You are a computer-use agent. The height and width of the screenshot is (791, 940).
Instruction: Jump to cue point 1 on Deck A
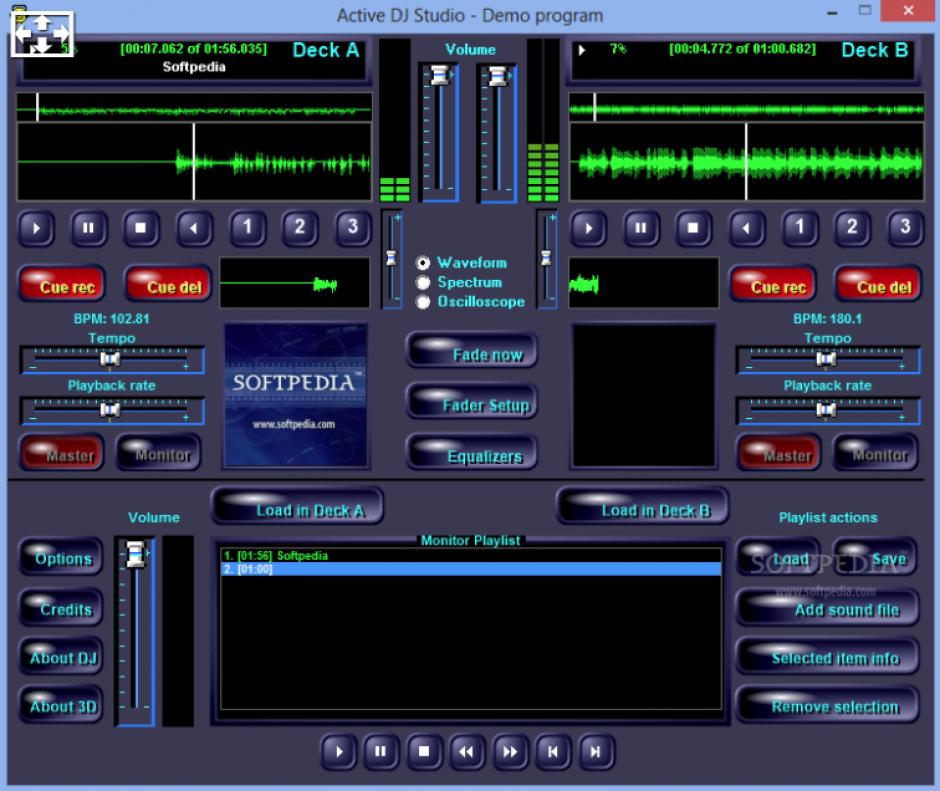[246, 228]
